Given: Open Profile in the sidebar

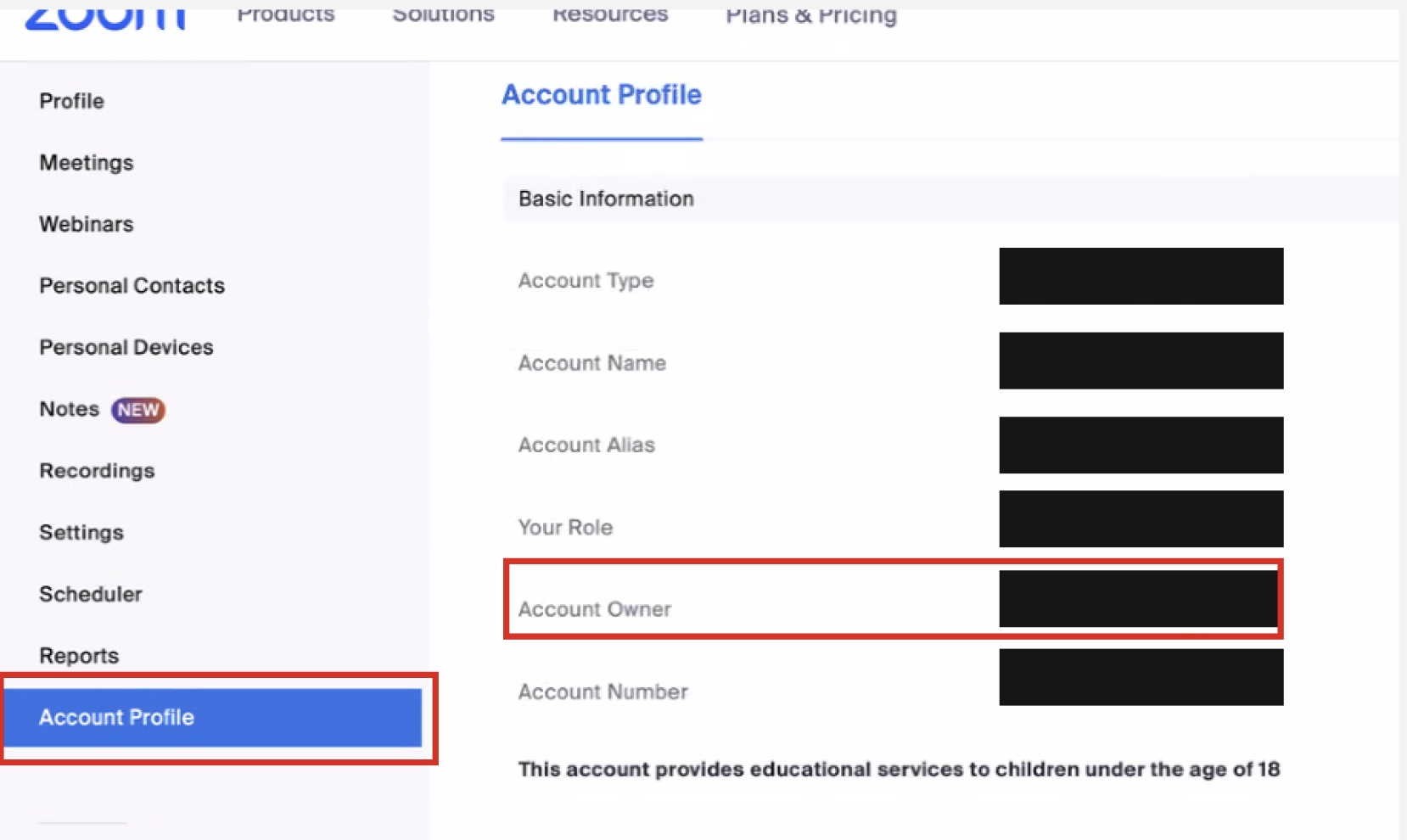Looking at the screenshot, I should [71, 101].
